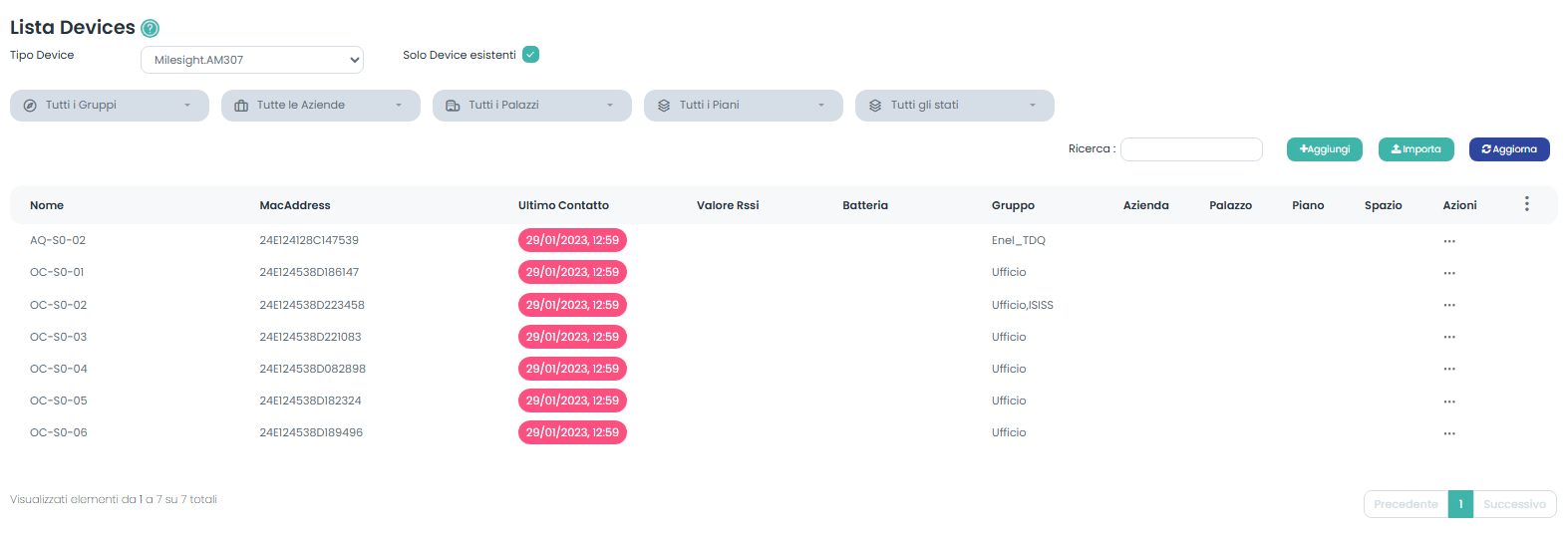The width and height of the screenshot is (1568, 534).
Task: Open actions menu for AQ-S0-02 row
Action: click(x=1448, y=241)
